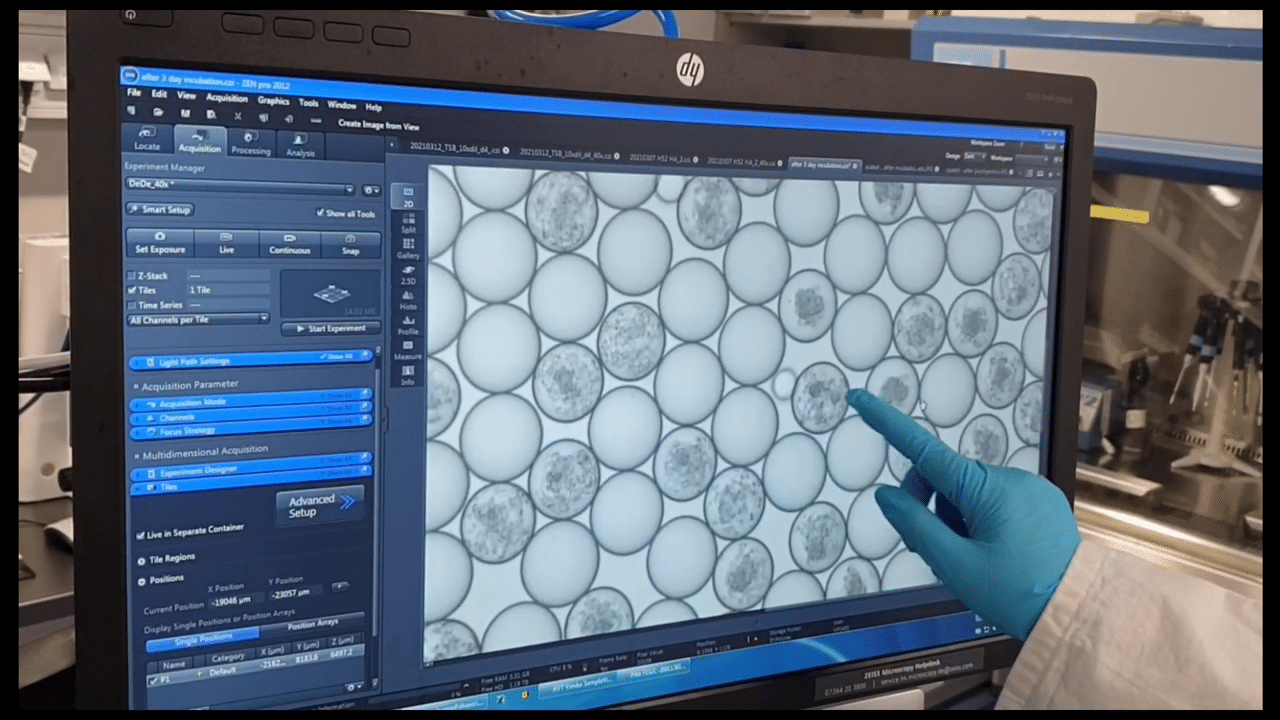Click the cut scissors toolbar icon

click(237, 116)
